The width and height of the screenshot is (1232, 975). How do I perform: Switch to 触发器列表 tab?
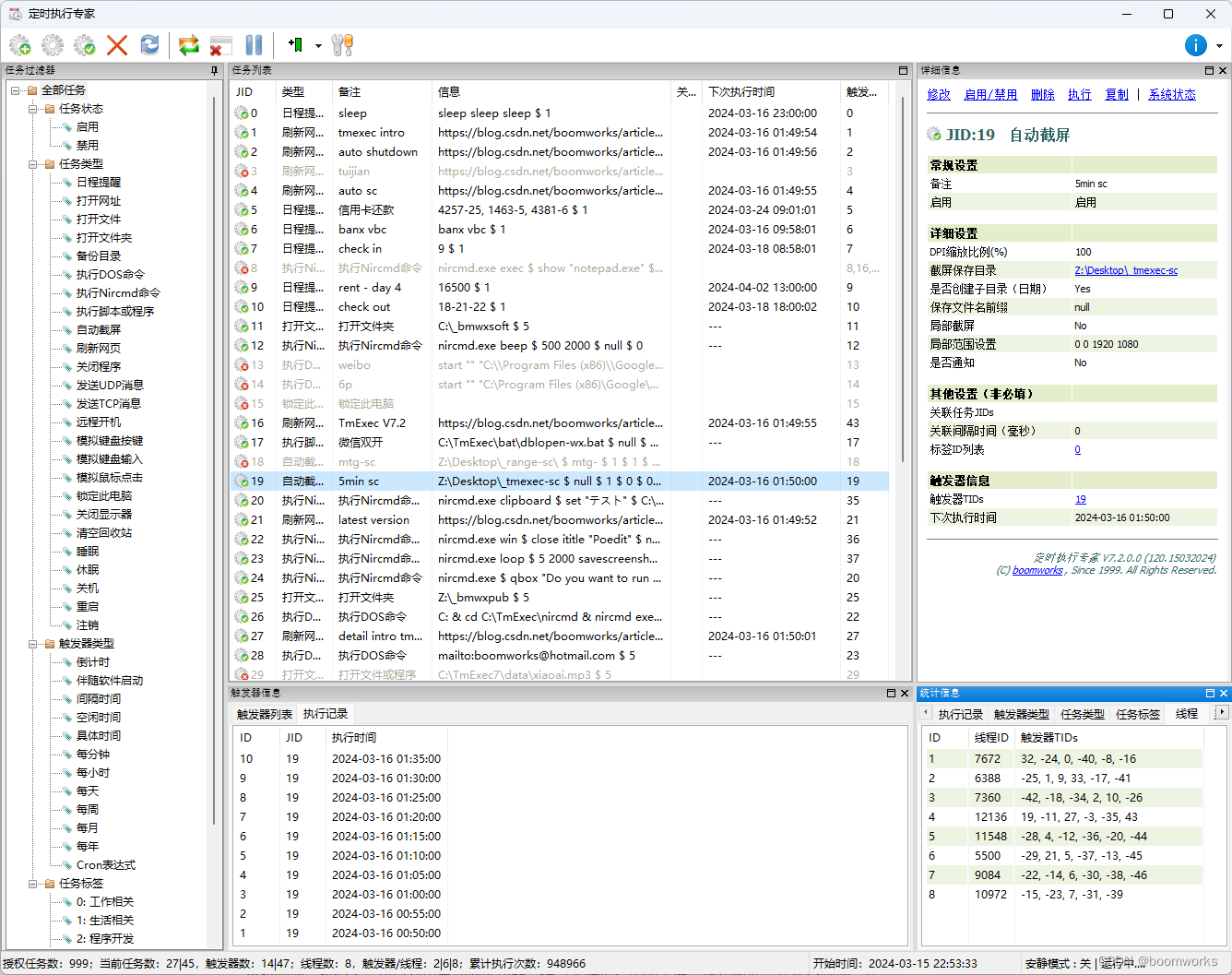click(265, 714)
